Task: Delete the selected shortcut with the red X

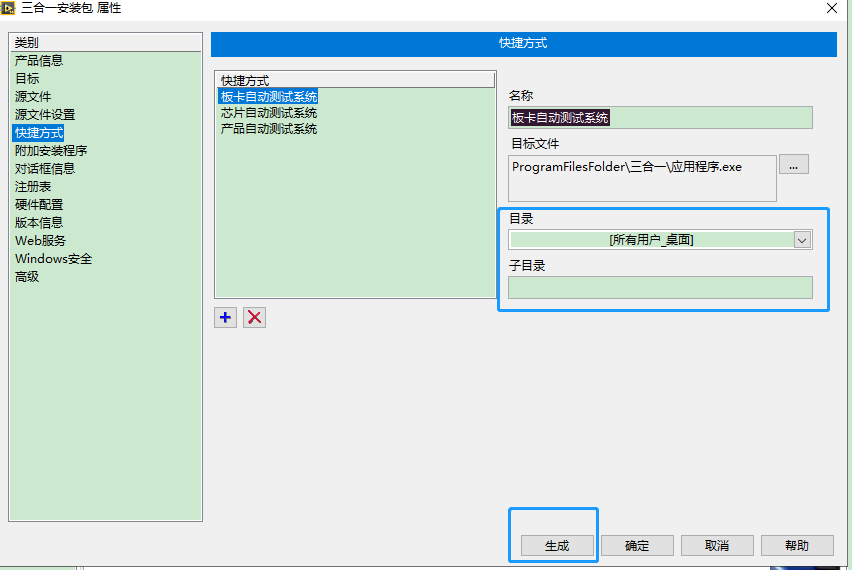Action: pos(254,317)
